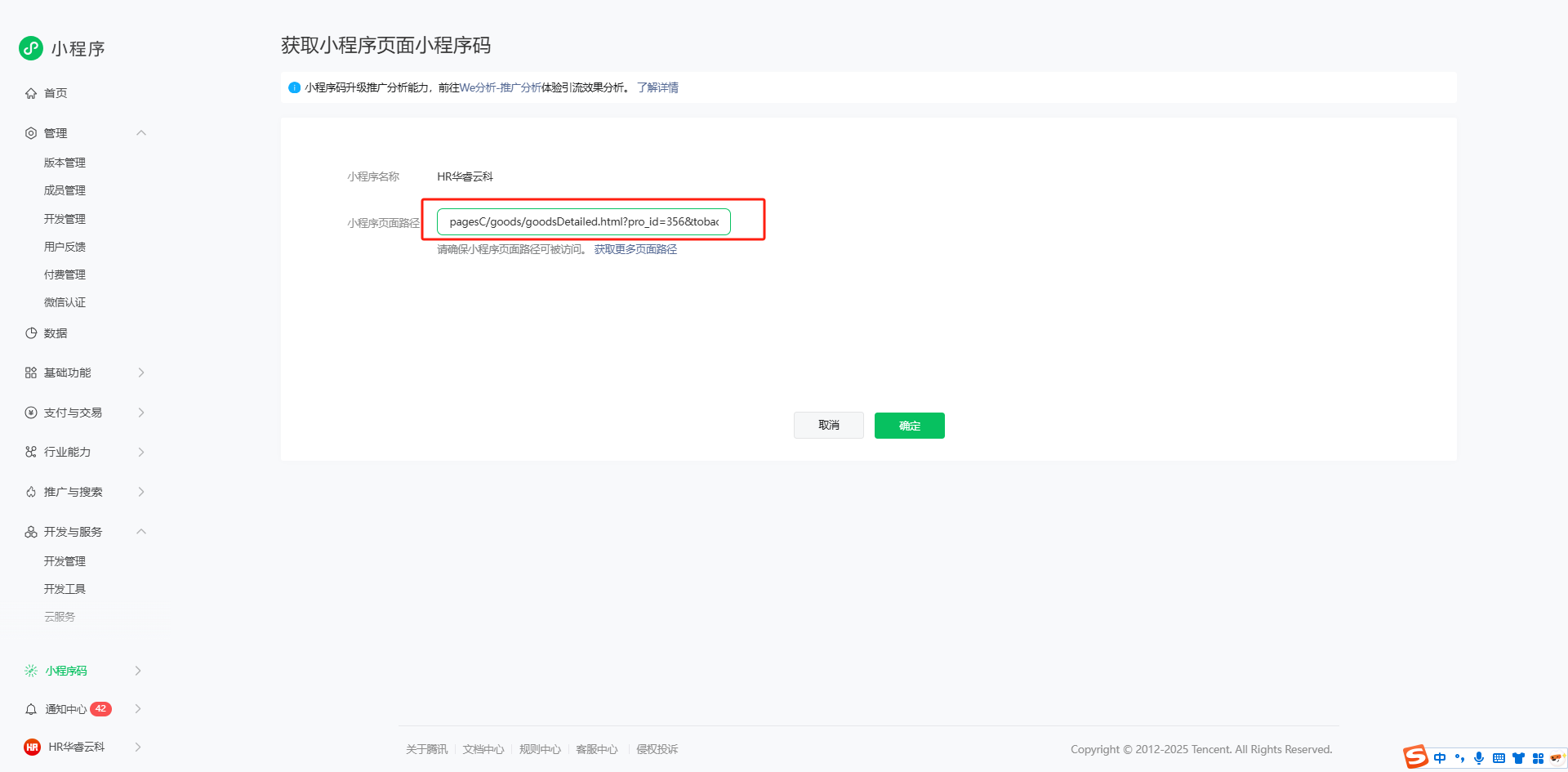This screenshot has height=772, width=1568.
Task: Follow the We分析-推广分析 link
Action: pos(500,87)
